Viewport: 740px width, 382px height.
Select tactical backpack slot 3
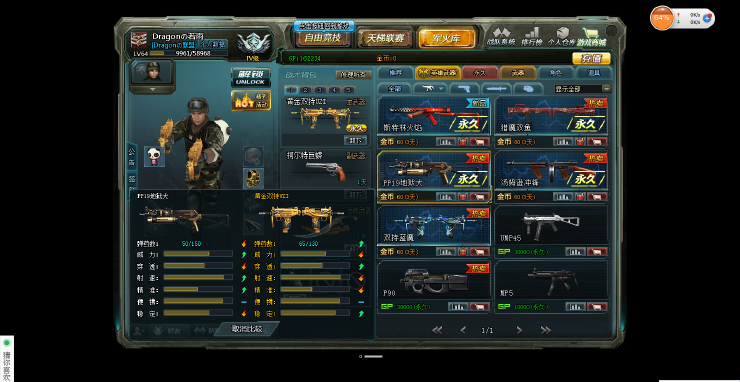click(x=320, y=90)
